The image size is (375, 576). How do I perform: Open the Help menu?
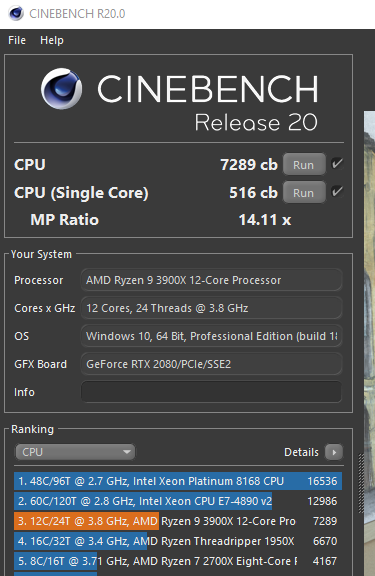52,40
